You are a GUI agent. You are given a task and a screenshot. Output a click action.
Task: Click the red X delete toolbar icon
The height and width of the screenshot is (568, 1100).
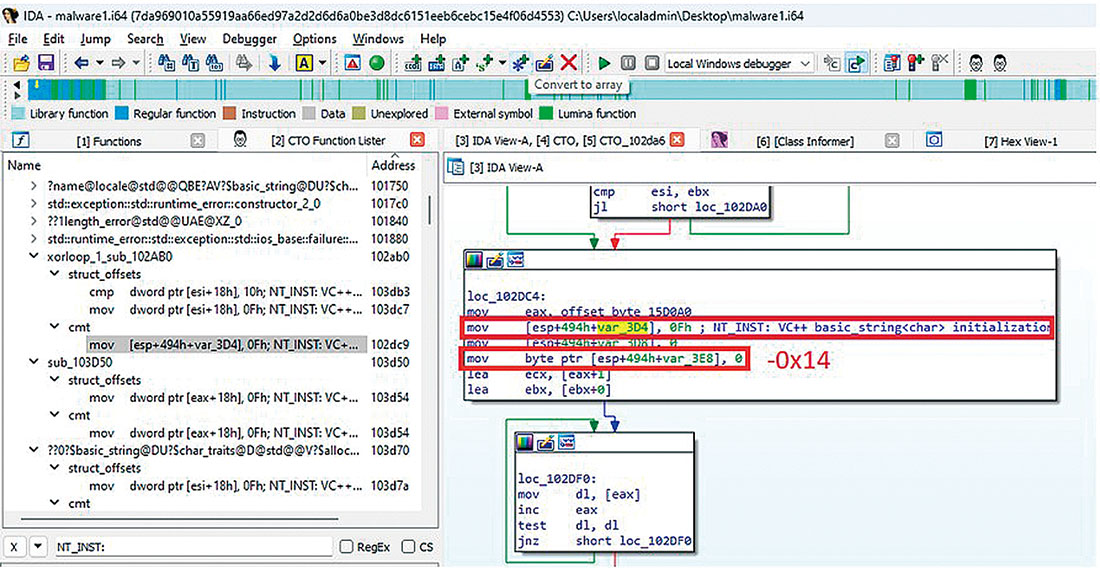tap(569, 63)
